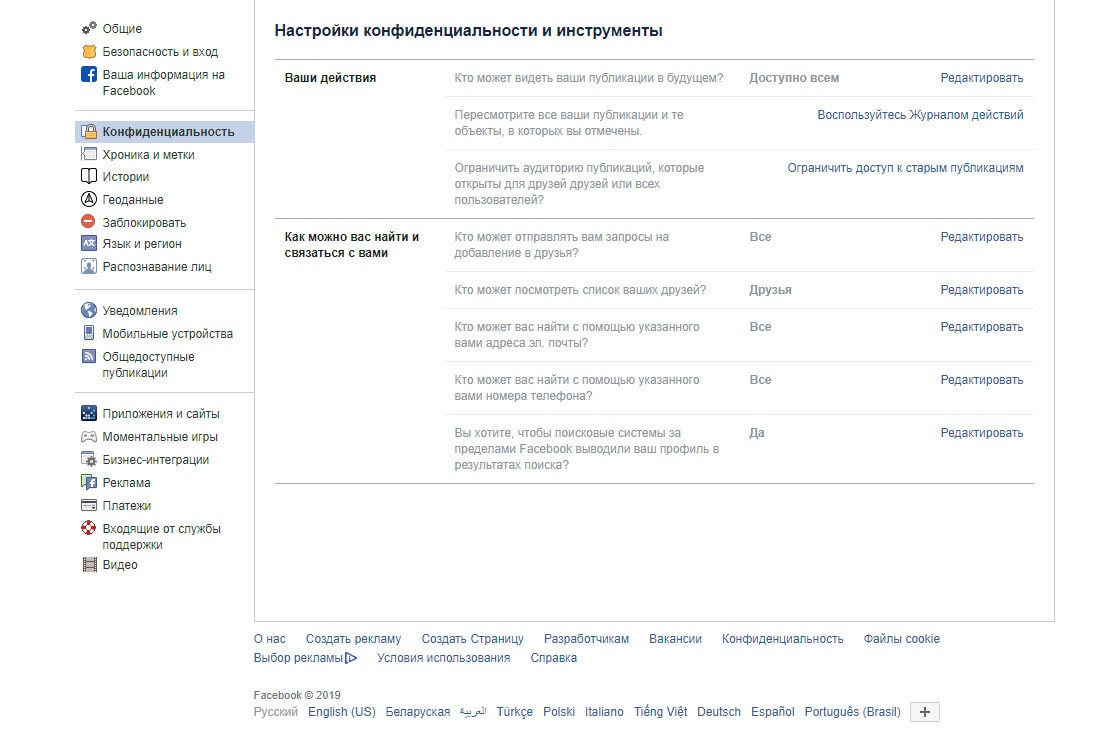Go to Геоданные settings
The width and height of the screenshot is (1100, 733).
(x=133, y=200)
